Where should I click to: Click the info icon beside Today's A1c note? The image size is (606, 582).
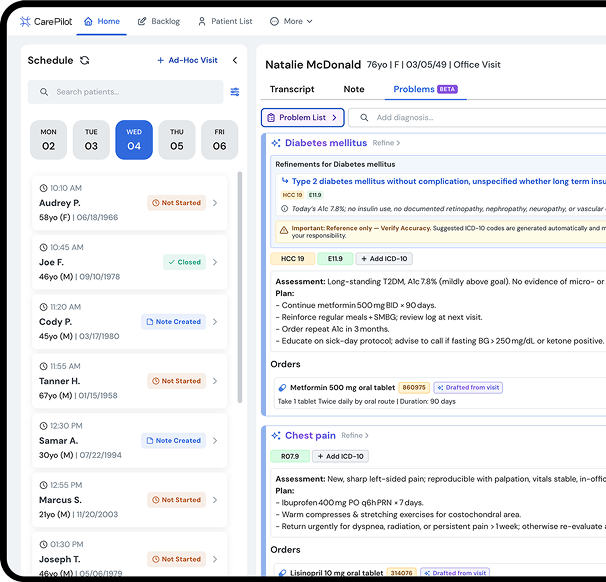coord(284,209)
